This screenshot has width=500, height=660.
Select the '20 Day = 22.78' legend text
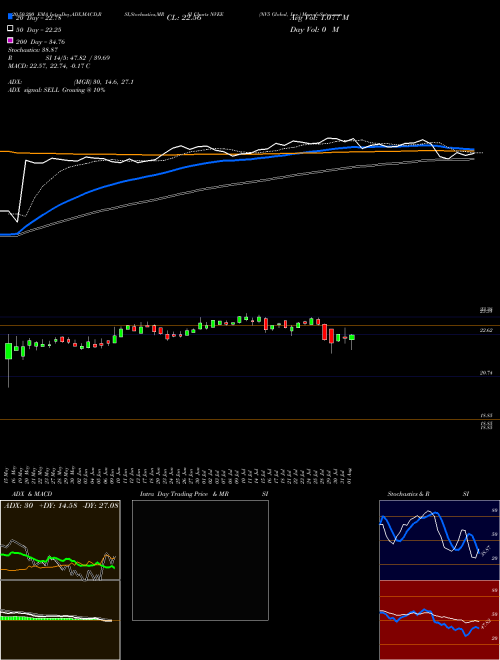pyautogui.click(x=39, y=18)
